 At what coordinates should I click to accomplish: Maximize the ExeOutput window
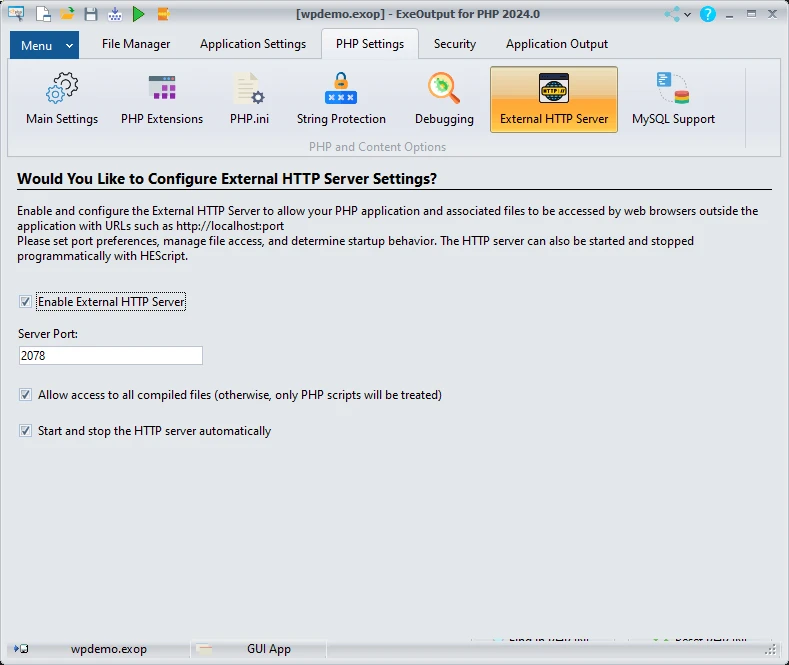click(x=751, y=14)
